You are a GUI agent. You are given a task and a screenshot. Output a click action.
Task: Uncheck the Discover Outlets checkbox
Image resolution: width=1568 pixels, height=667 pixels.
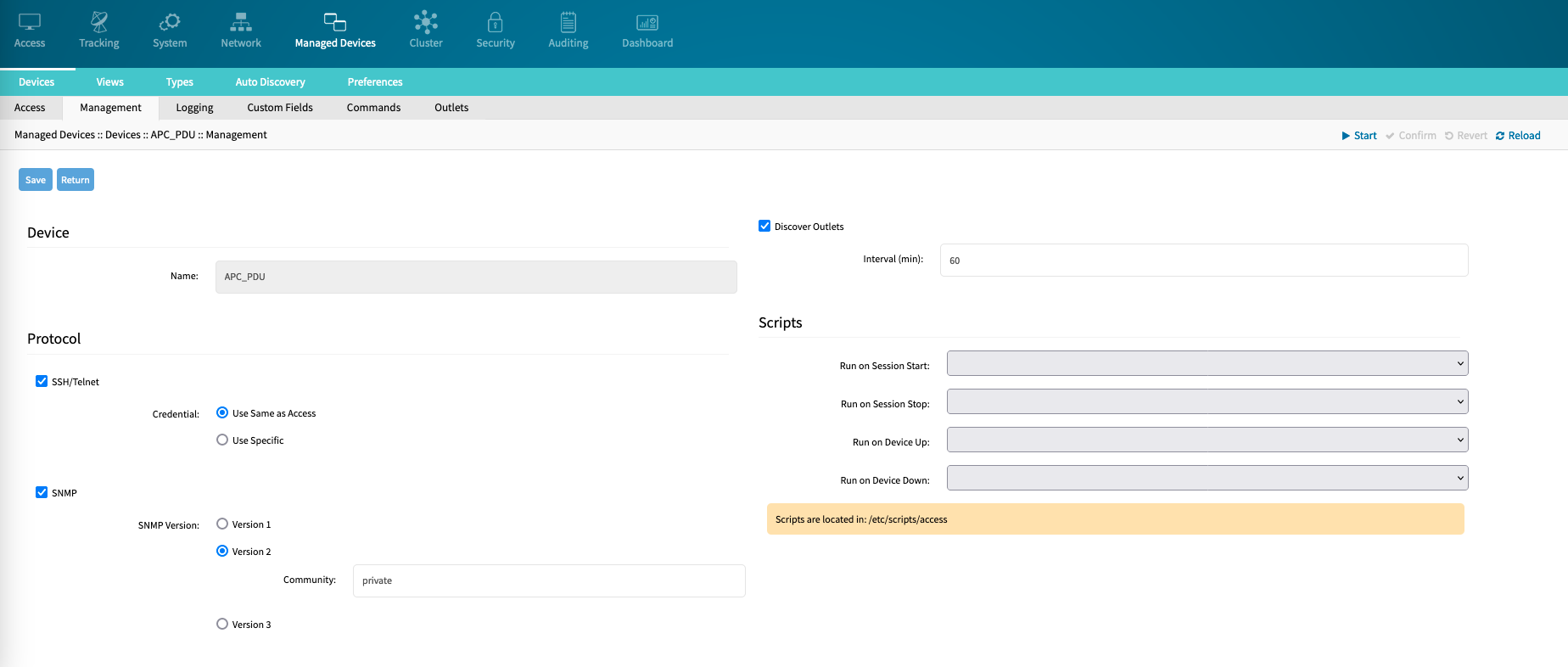pos(764,226)
